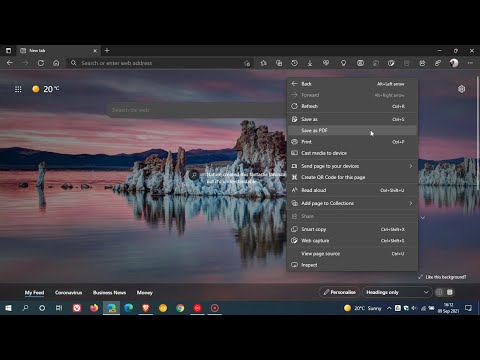Choose Create QR Code for this page
Image resolution: width=480 pixels, height=360 pixels.
tap(352, 177)
